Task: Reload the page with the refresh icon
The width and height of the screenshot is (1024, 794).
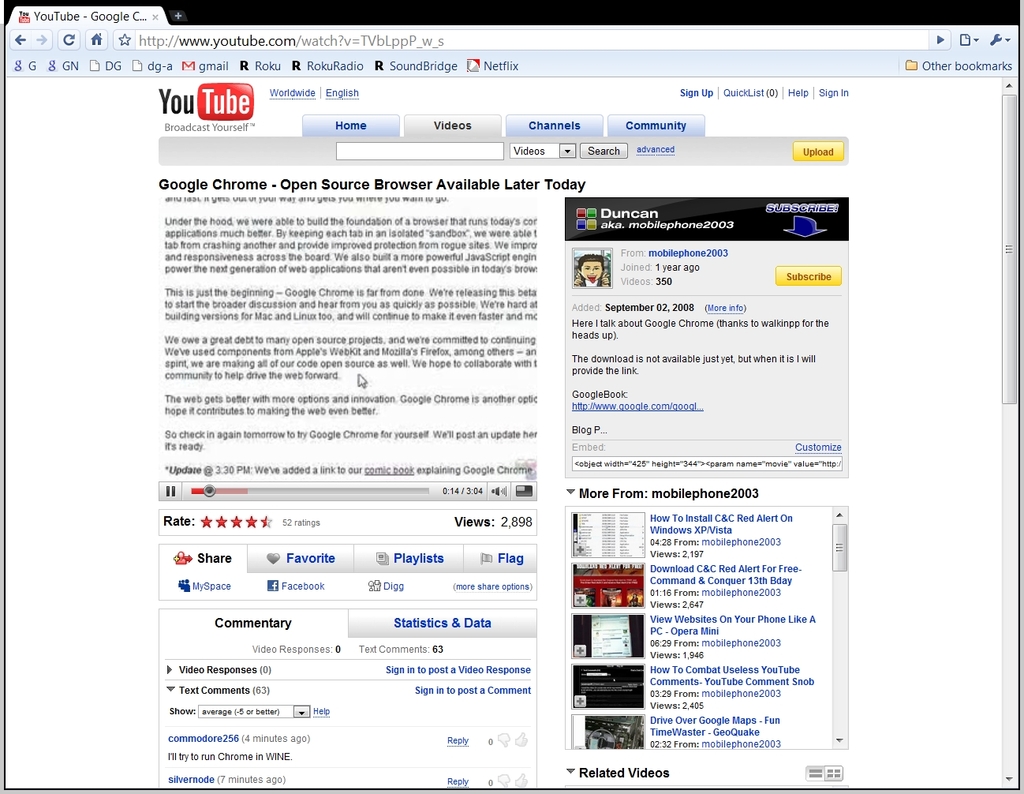Action: click(69, 40)
